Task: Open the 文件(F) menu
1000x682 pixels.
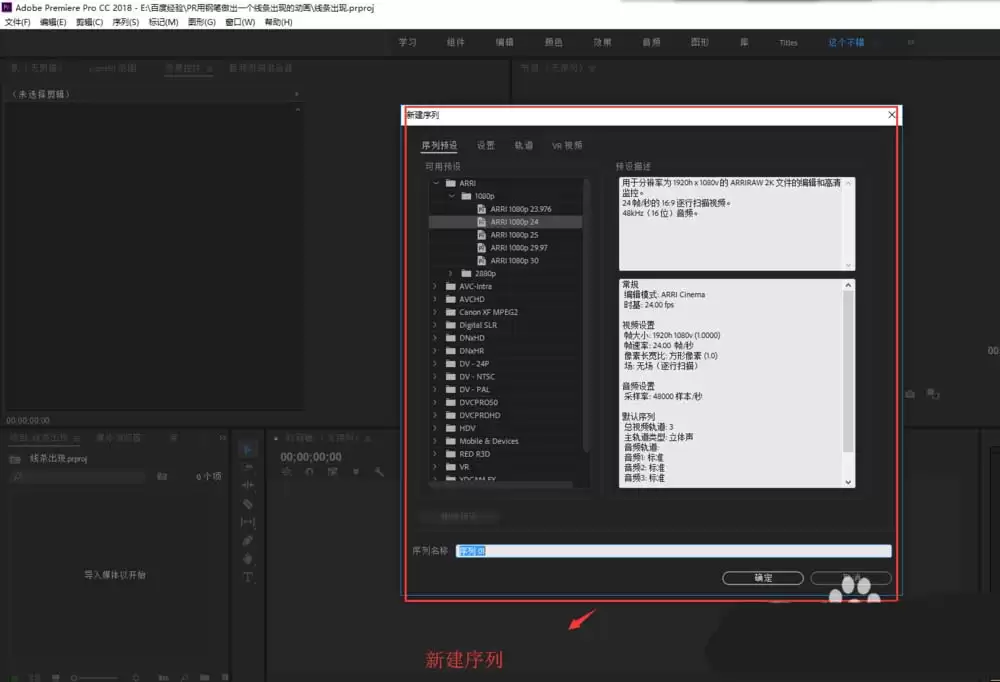Action: point(17,22)
